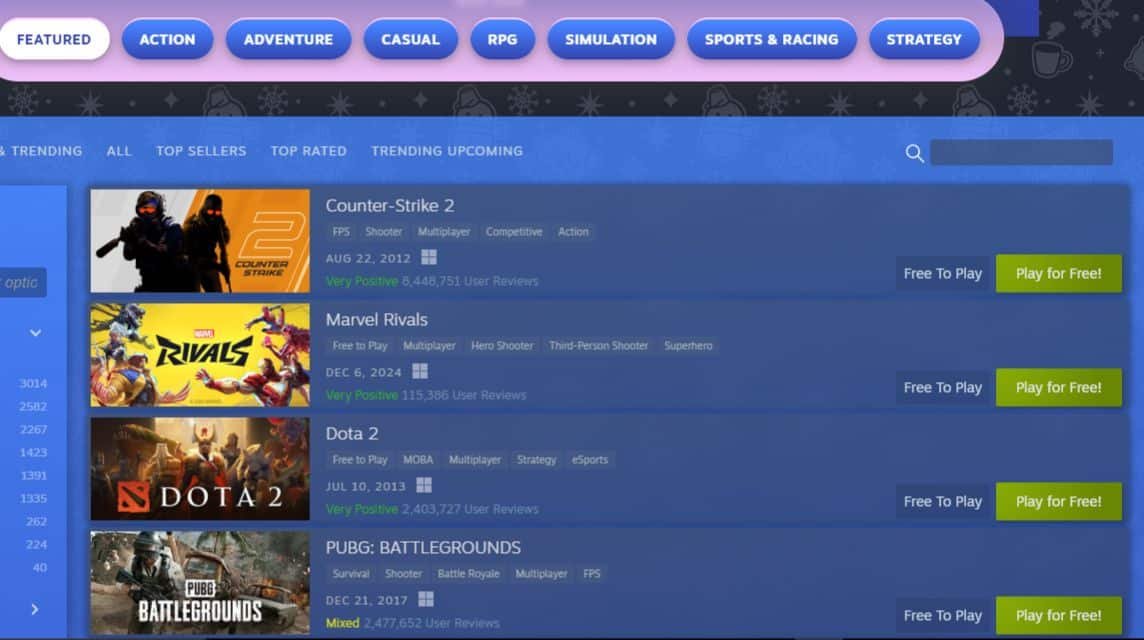Click the MOBA tag on Dota 2
This screenshot has height=640, width=1144.
pos(418,460)
